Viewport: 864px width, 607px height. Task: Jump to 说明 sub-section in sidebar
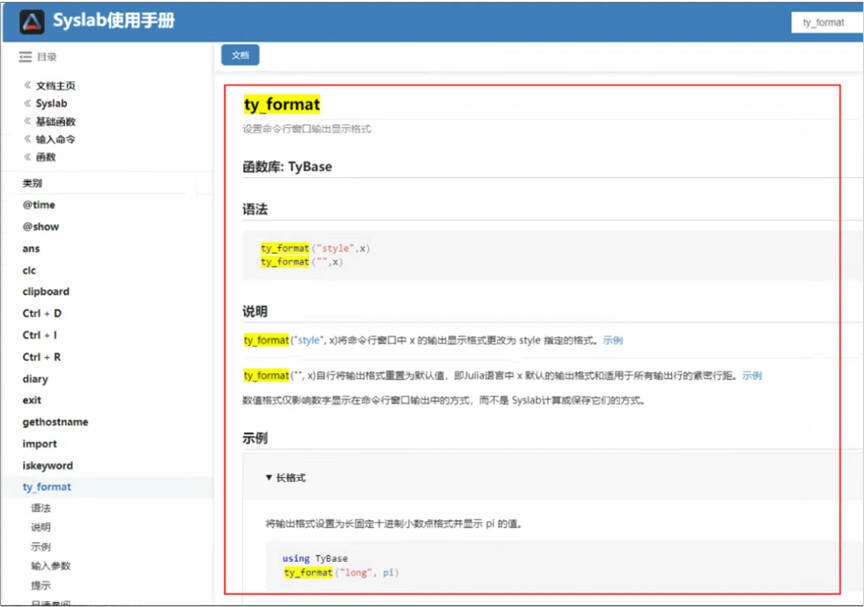pos(41,527)
